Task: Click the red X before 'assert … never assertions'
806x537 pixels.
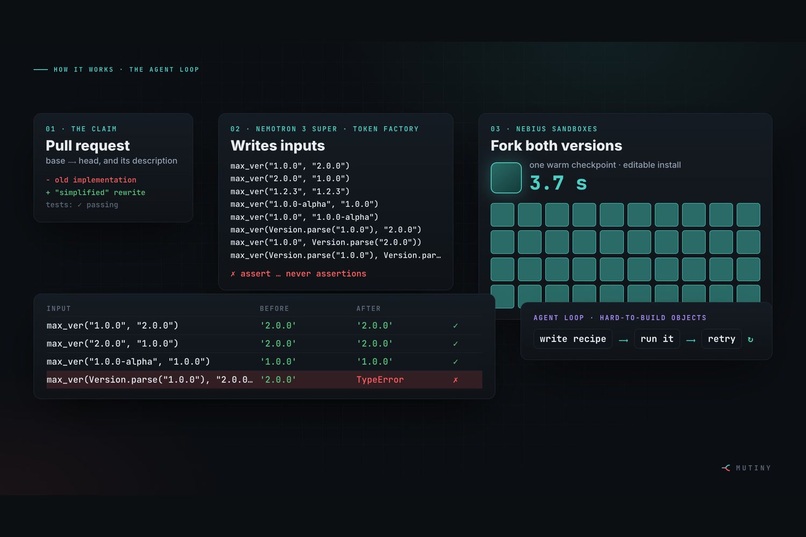Action: (233, 274)
